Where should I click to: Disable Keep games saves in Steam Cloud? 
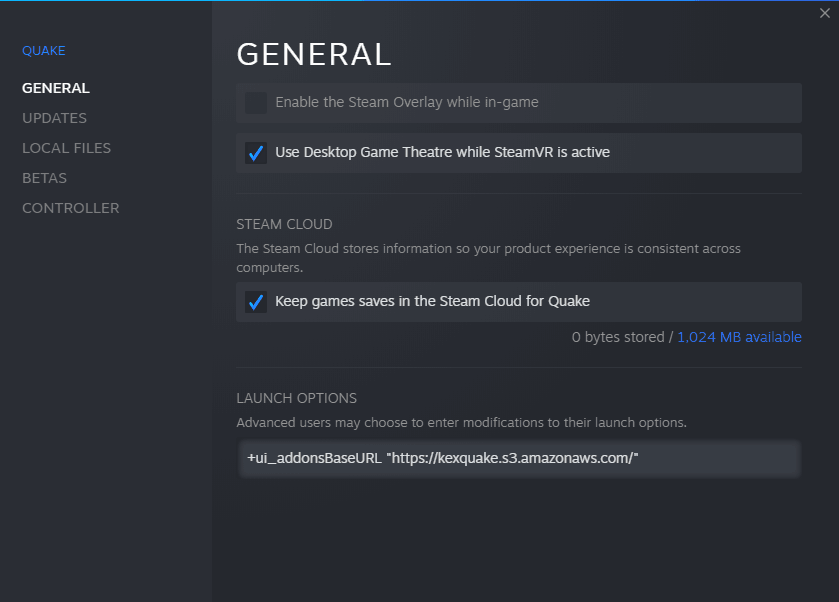tap(256, 302)
